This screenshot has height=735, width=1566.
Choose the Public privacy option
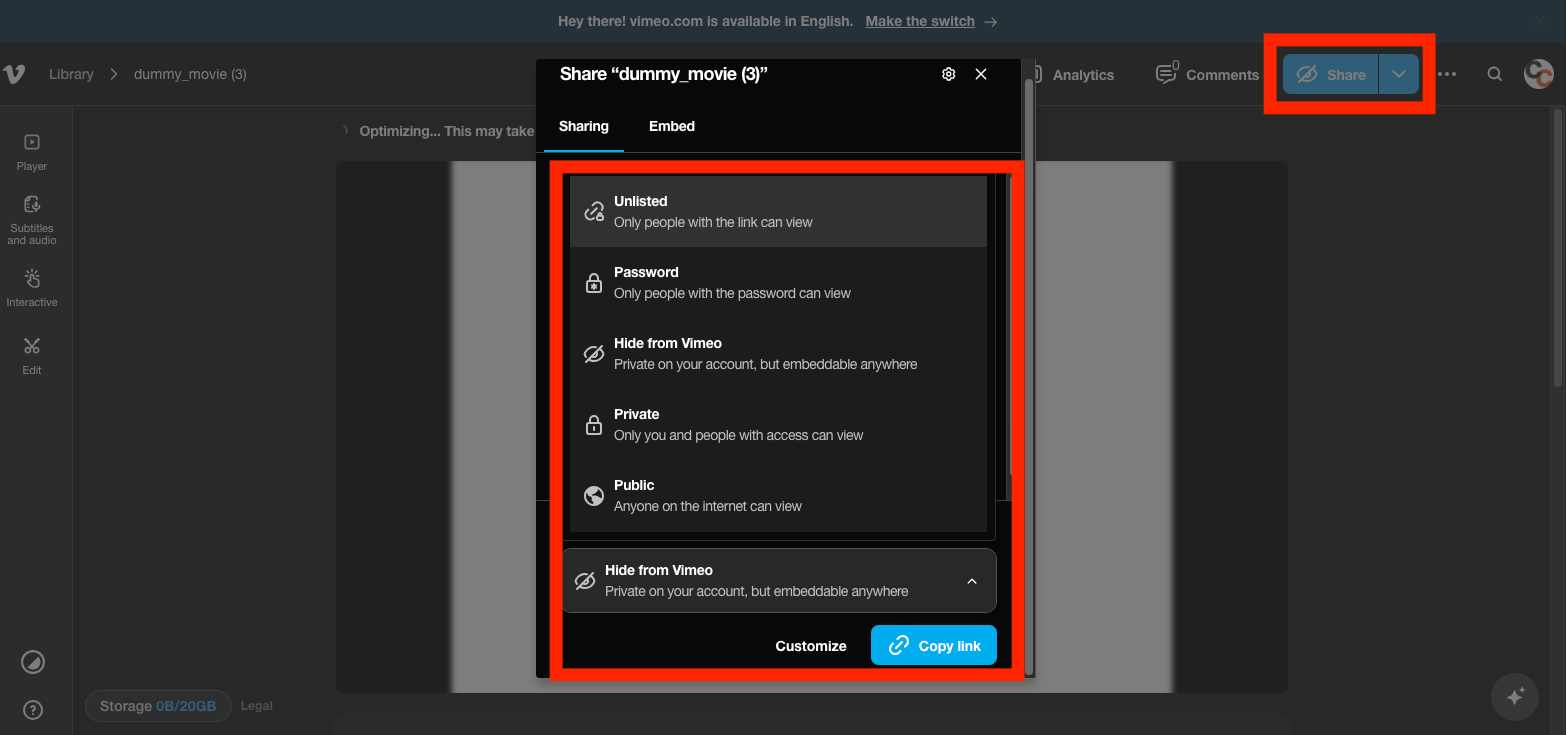[778, 495]
